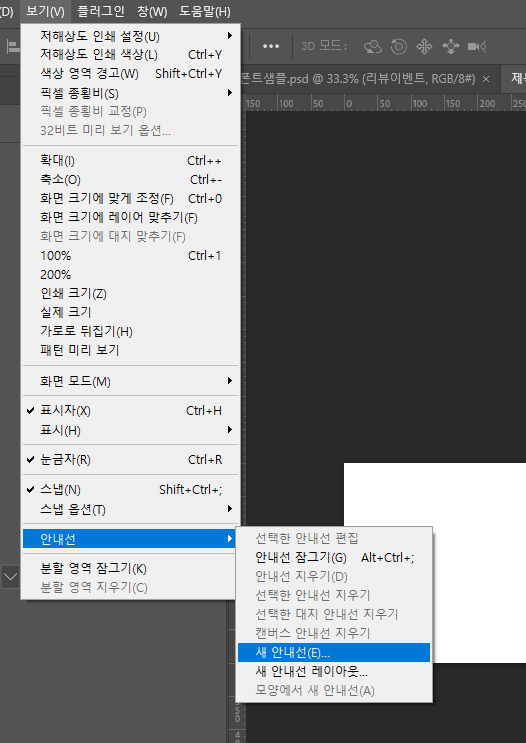Toggle 가로로 뒤집기(H)
The height and width of the screenshot is (743, 526).
coord(131,331)
